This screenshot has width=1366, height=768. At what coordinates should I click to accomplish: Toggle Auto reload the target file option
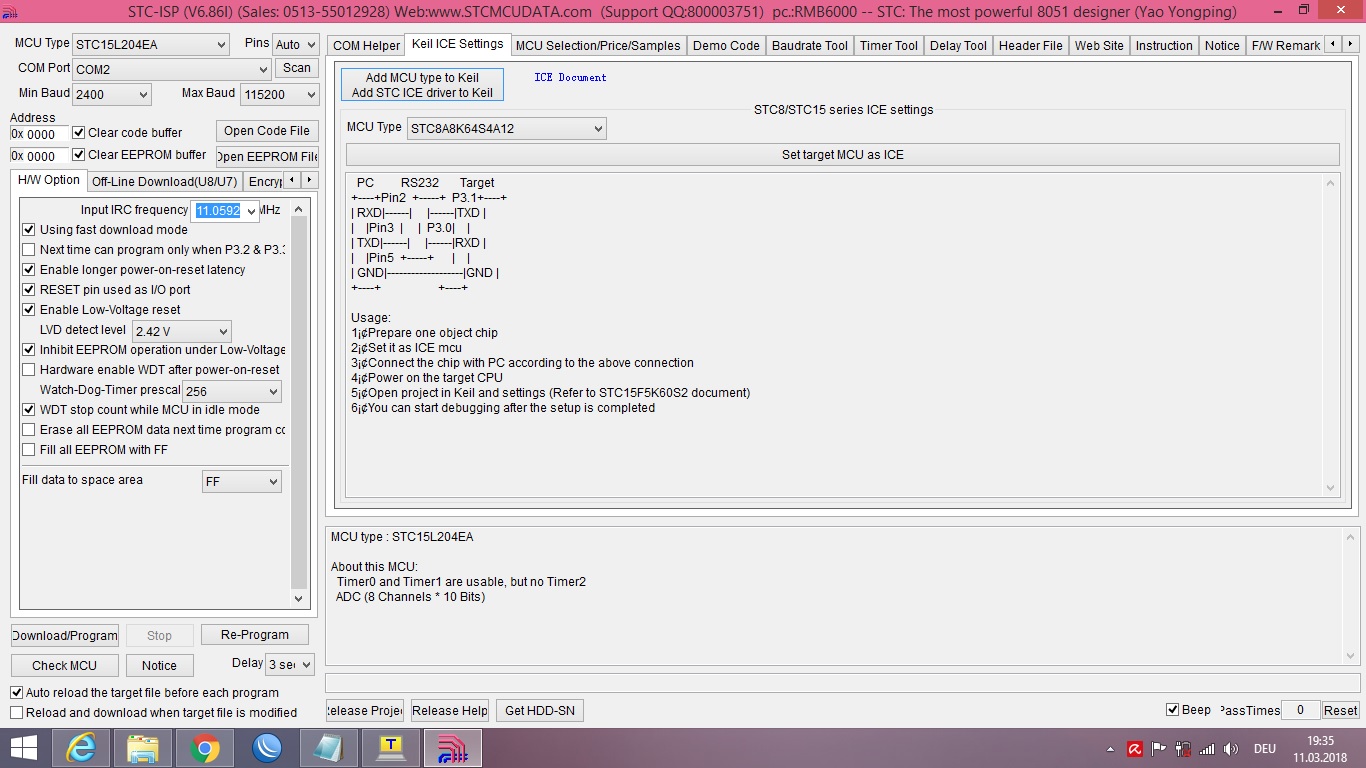(x=17, y=692)
